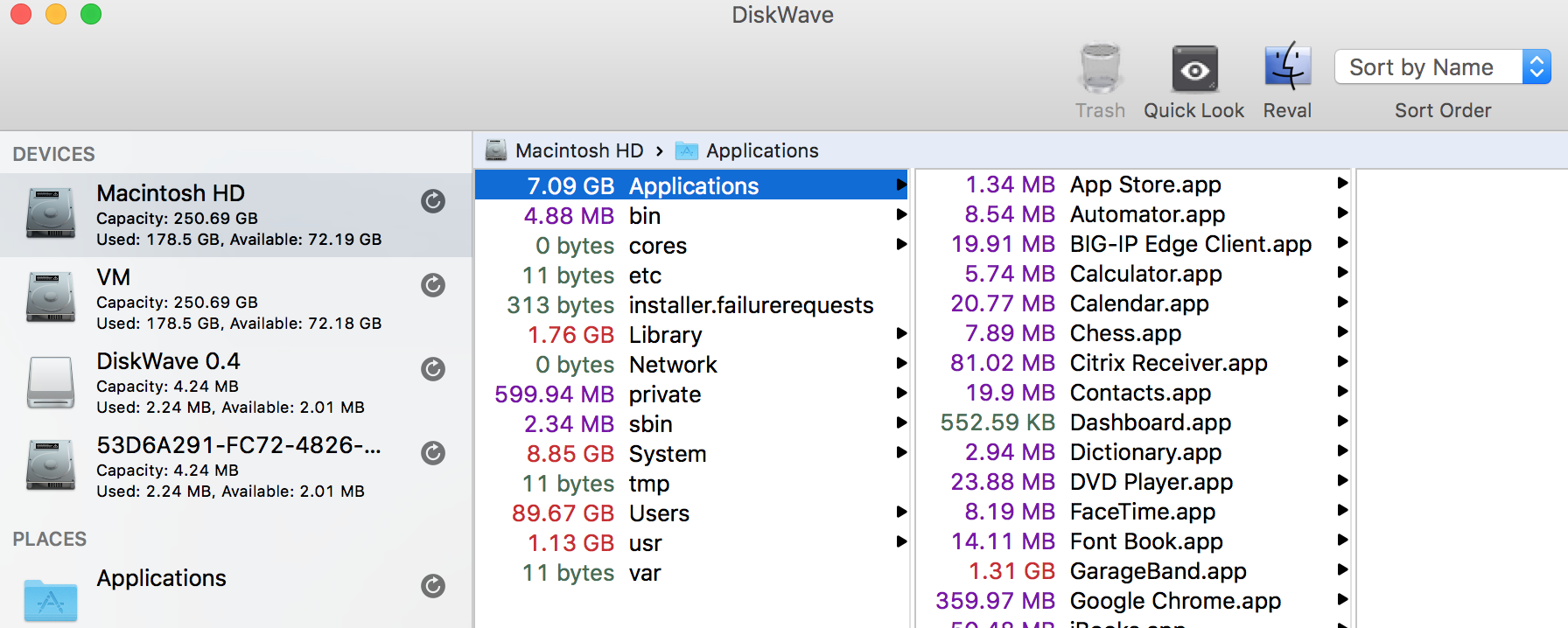Select the tmp row
This screenshot has width=1568, height=628.
click(691, 484)
